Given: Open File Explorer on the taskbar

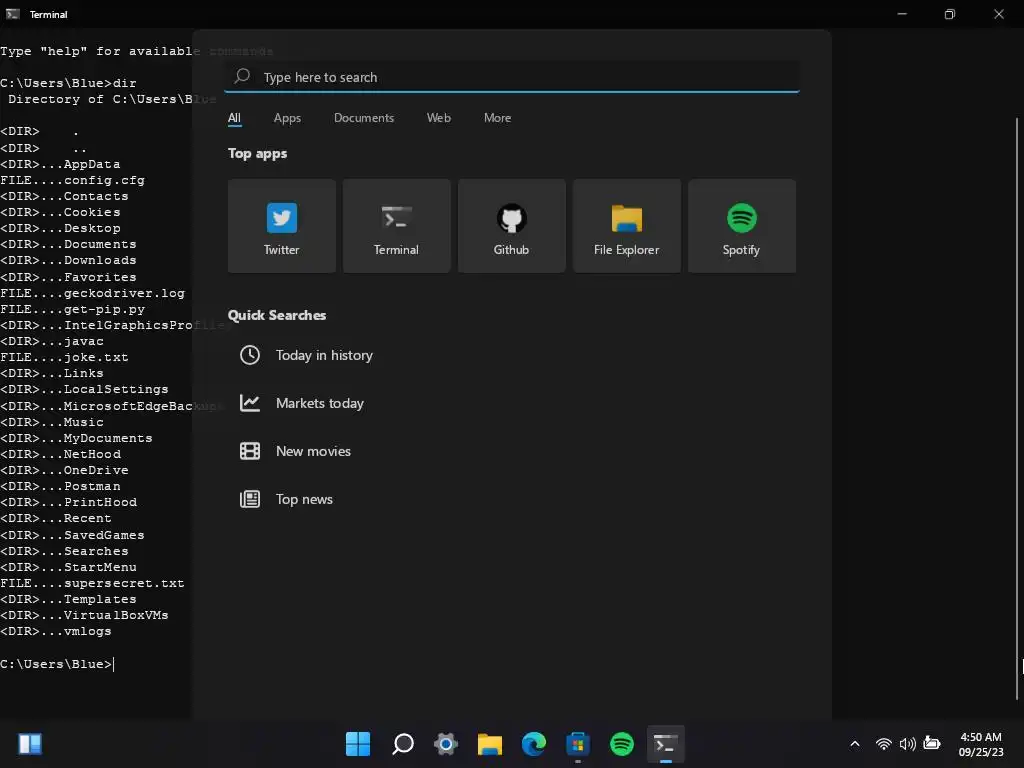Looking at the screenshot, I should coord(490,744).
